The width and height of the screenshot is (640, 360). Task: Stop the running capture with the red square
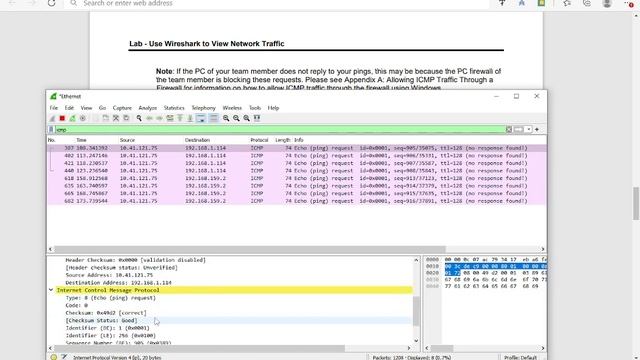click(62, 118)
